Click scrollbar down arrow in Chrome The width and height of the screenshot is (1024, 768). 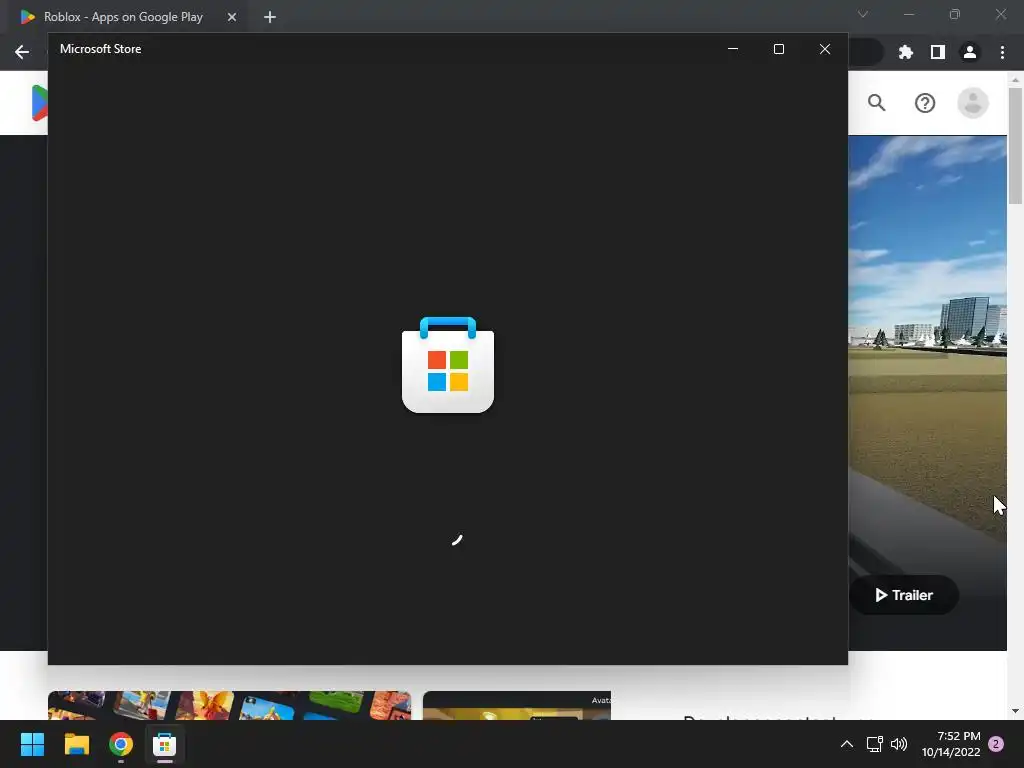(x=1015, y=711)
